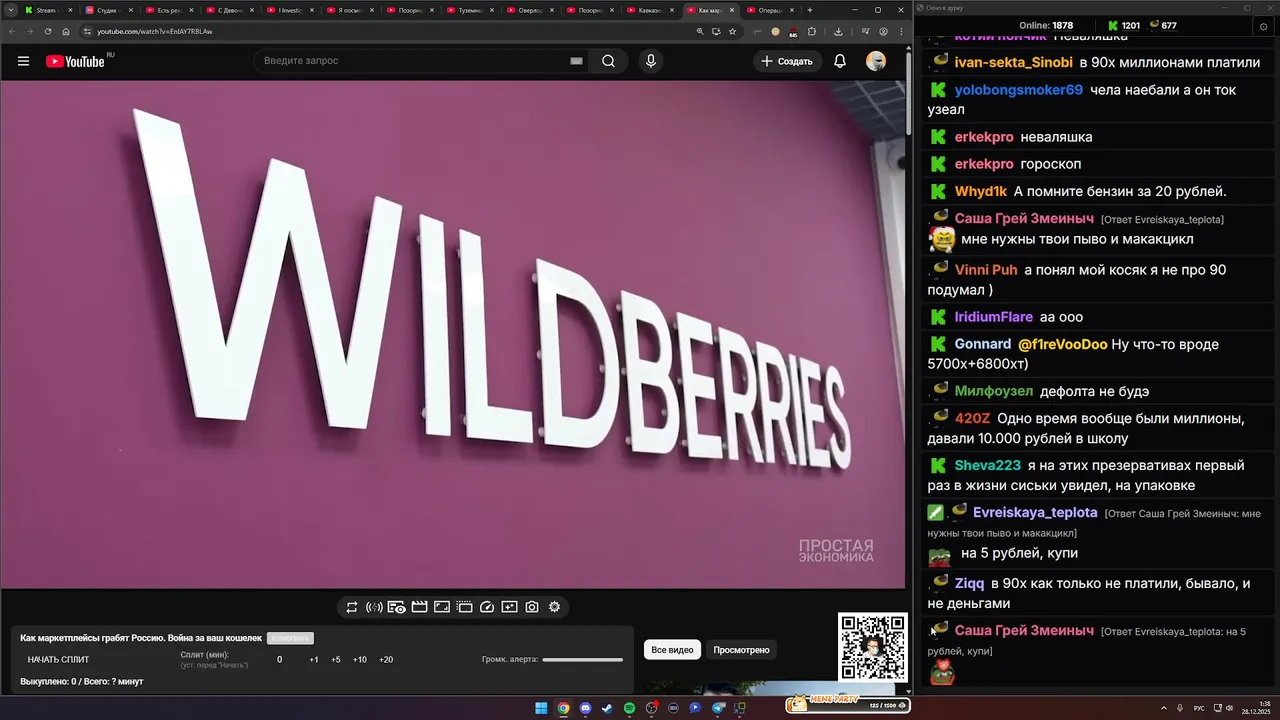Screen dimensions: 1280x720
Task: Open the playback speed gauge icon
Action: tap(487, 607)
